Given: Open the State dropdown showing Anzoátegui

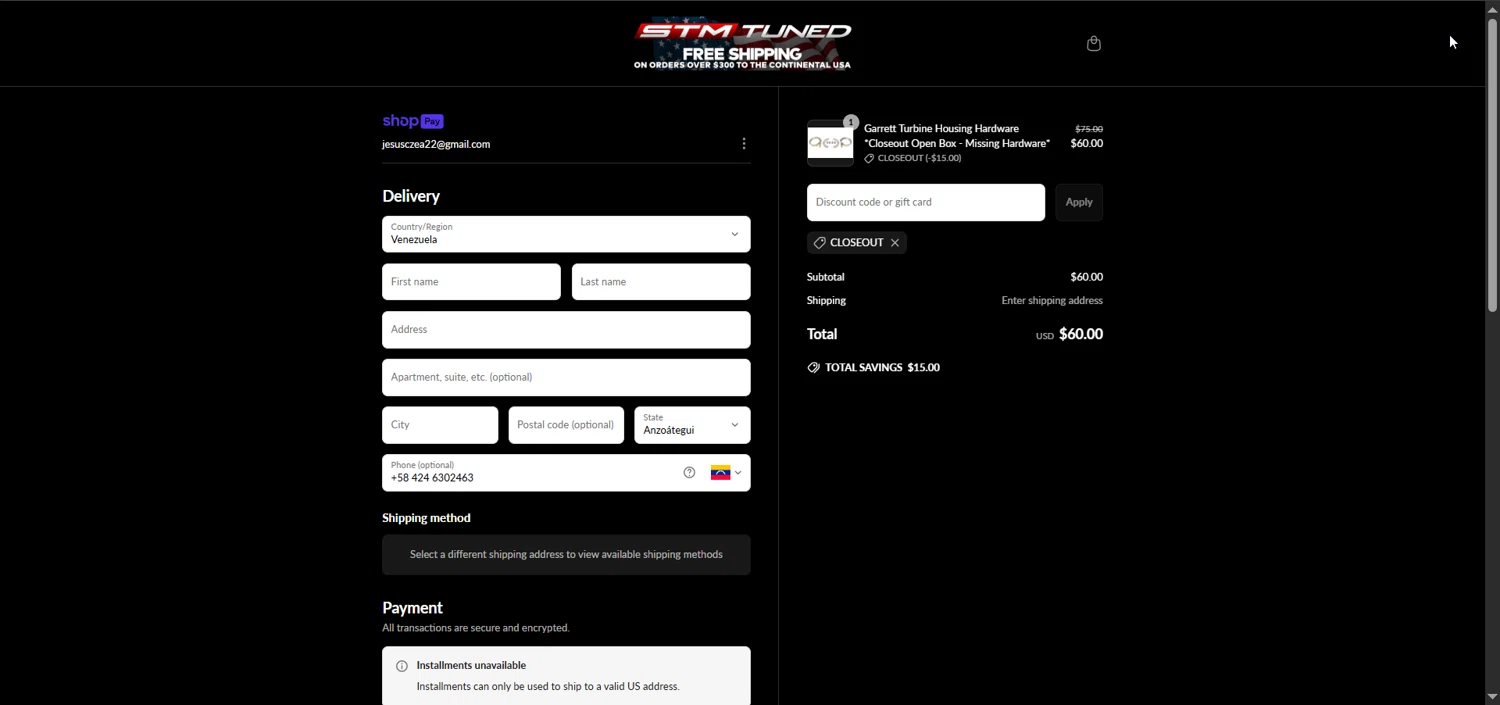Looking at the screenshot, I should click(692, 425).
